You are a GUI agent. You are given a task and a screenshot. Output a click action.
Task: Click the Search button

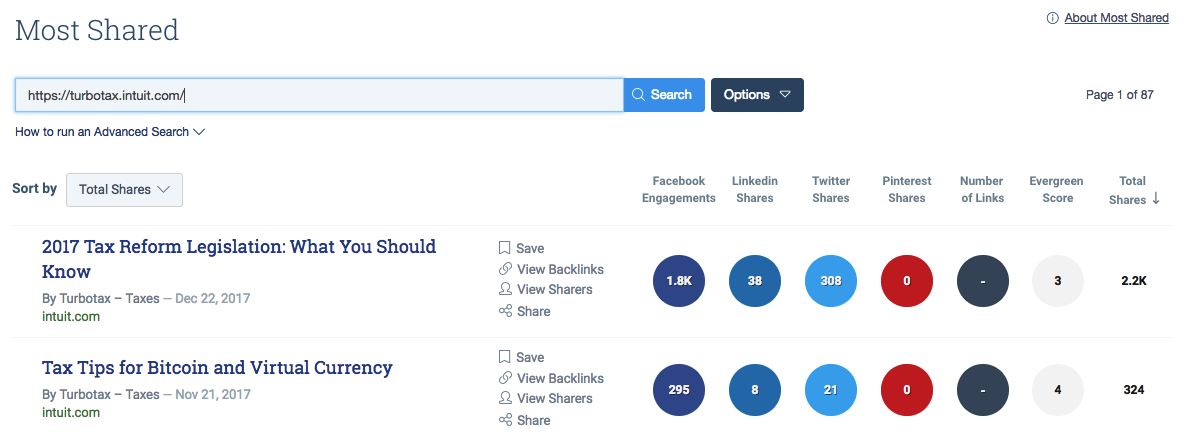(664, 95)
